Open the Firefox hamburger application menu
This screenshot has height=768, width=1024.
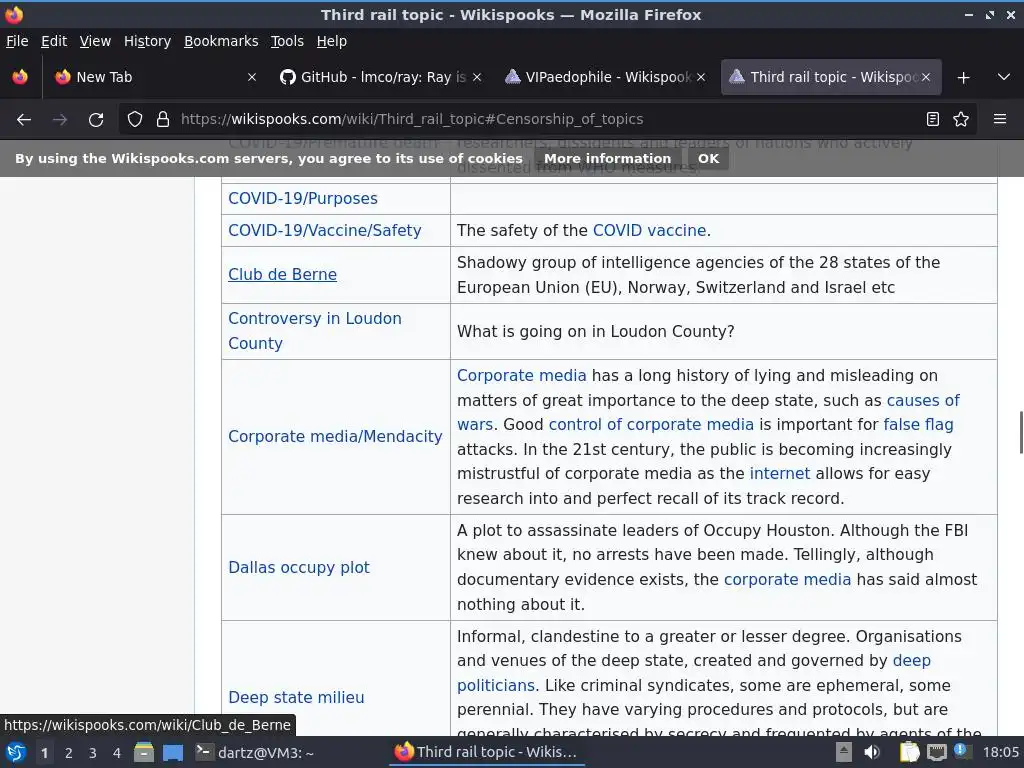click(x=999, y=120)
